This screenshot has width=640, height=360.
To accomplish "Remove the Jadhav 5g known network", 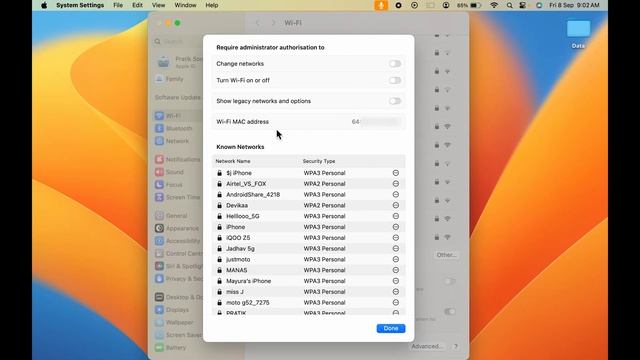I will (396, 249).
